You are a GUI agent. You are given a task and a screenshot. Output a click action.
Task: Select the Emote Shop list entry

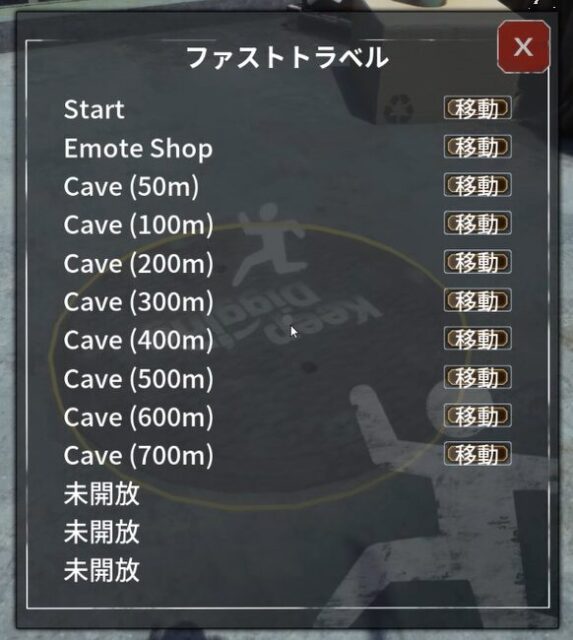pyautogui.click(x=138, y=149)
